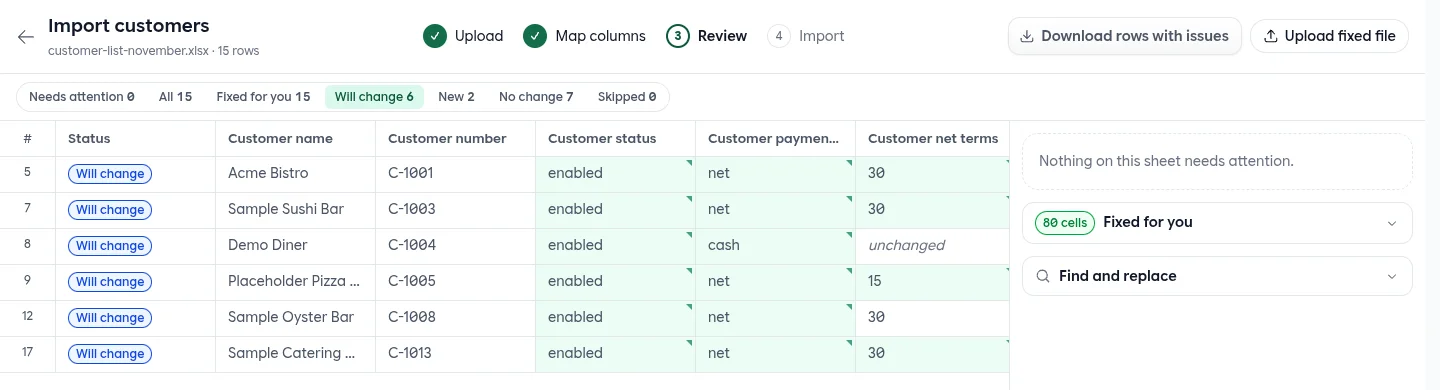Click the Upload step checkmark icon
The width and height of the screenshot is (1440, 390).
pos(434,36)
